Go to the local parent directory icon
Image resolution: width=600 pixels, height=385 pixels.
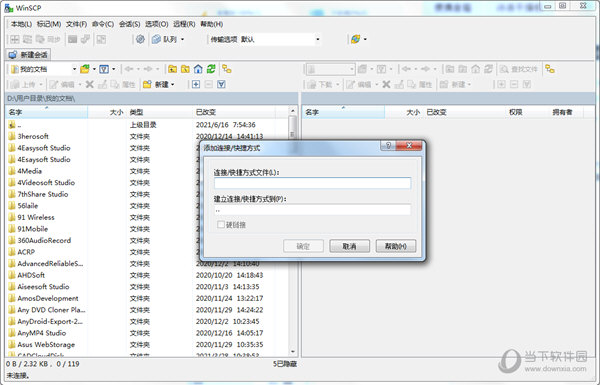[x=173, y=69]
